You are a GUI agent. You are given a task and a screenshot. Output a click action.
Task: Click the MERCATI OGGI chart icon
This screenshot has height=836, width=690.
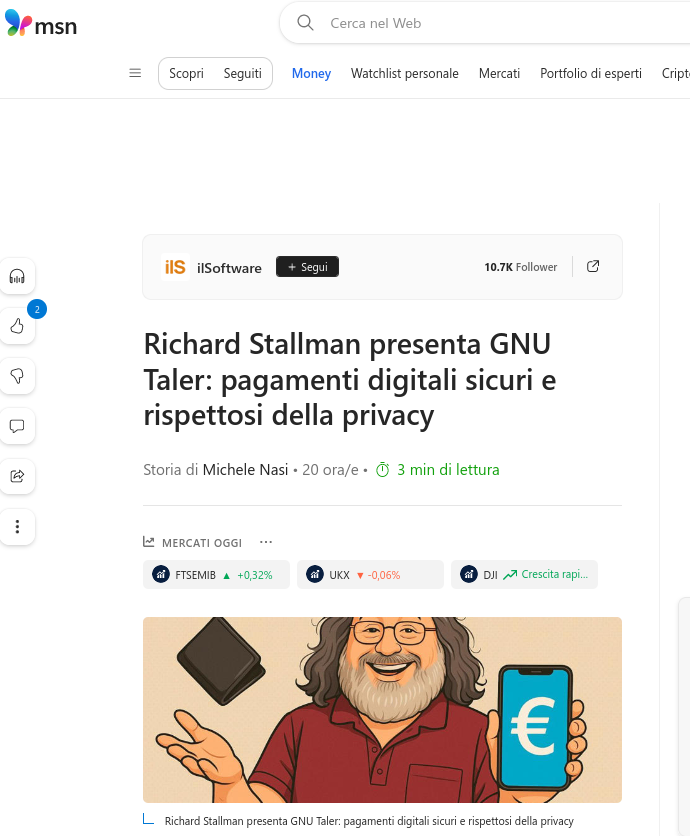click(x=148, y=541)
